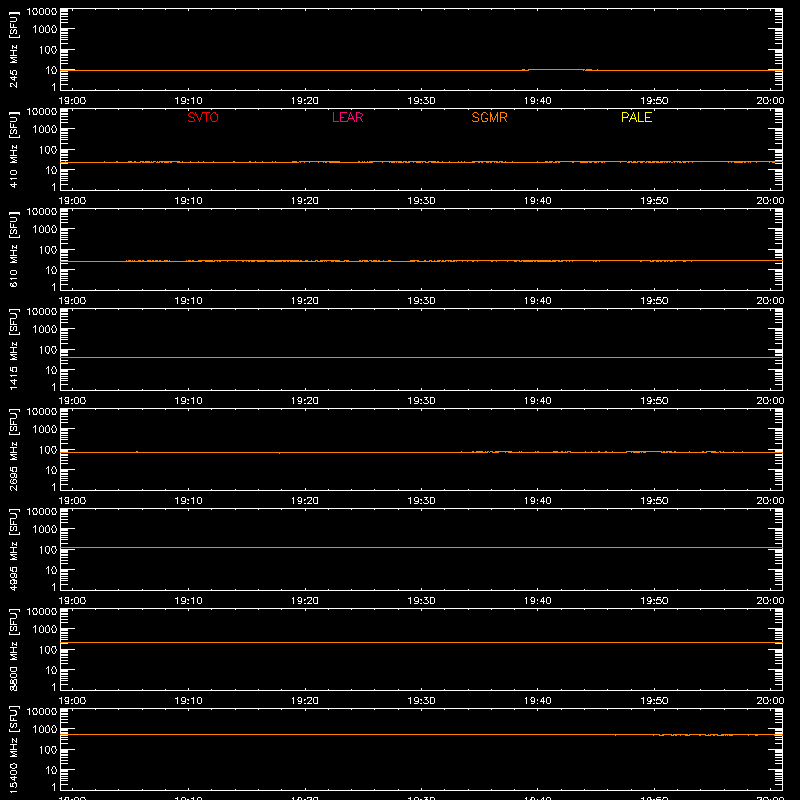The height and width of the screenshot is (800, 800).
Task: Click the 19:40 time label under the 245 MHz plot
Action: pos(537,101)
